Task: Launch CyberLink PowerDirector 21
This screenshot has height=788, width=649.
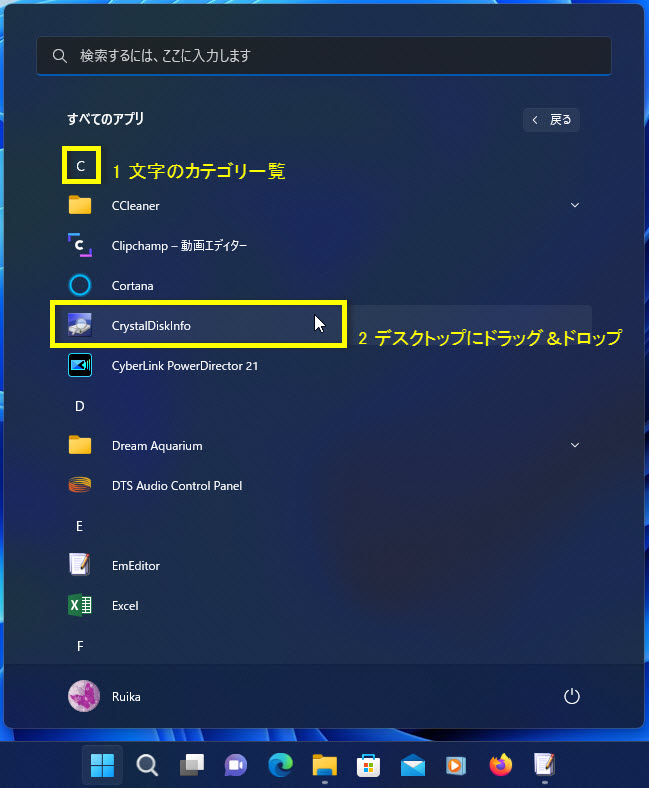Action: click(184, 365)
